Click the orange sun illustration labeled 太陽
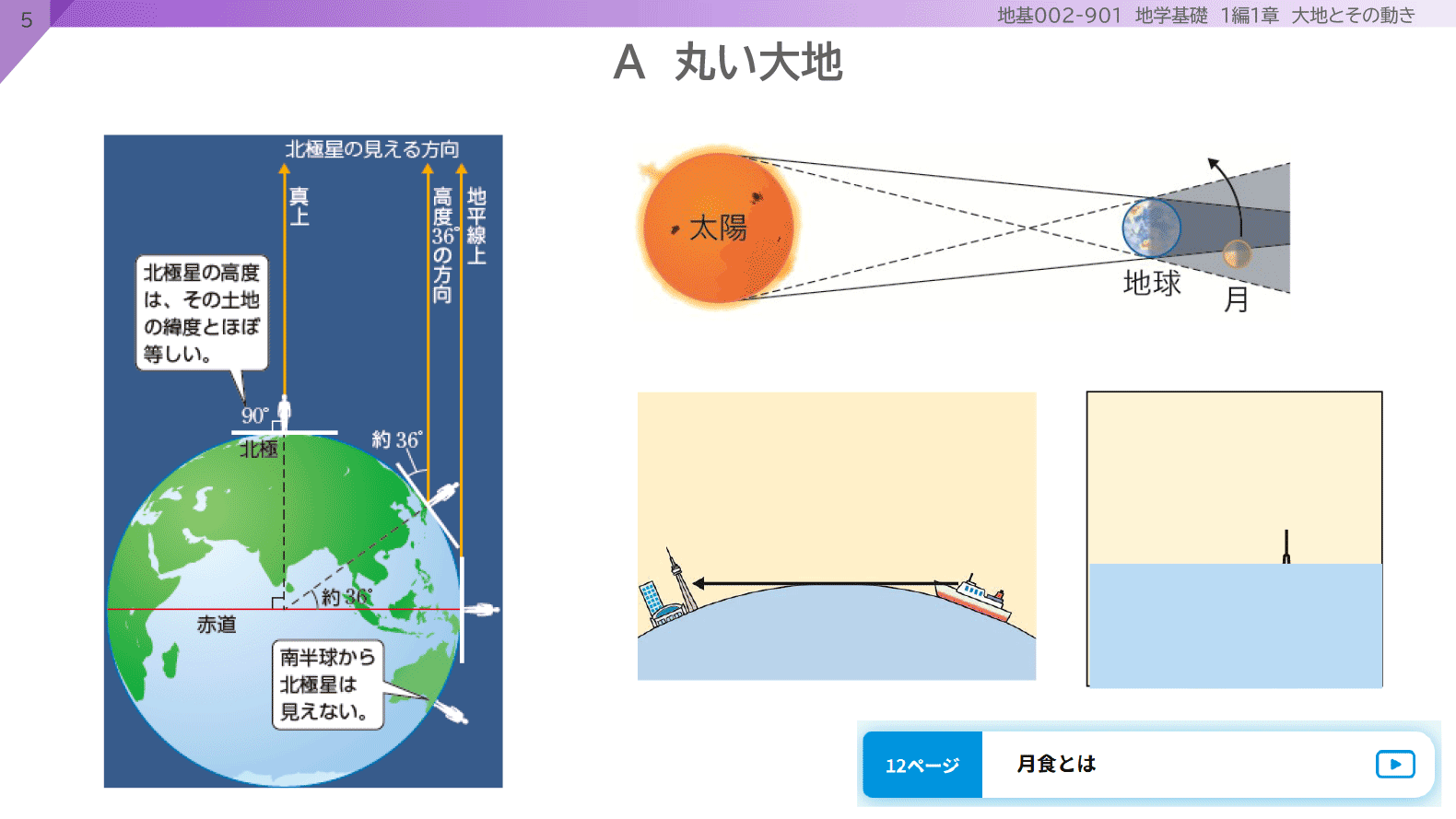The height and width of the screenshot is (819, 1456). click(x=719, y=227)
